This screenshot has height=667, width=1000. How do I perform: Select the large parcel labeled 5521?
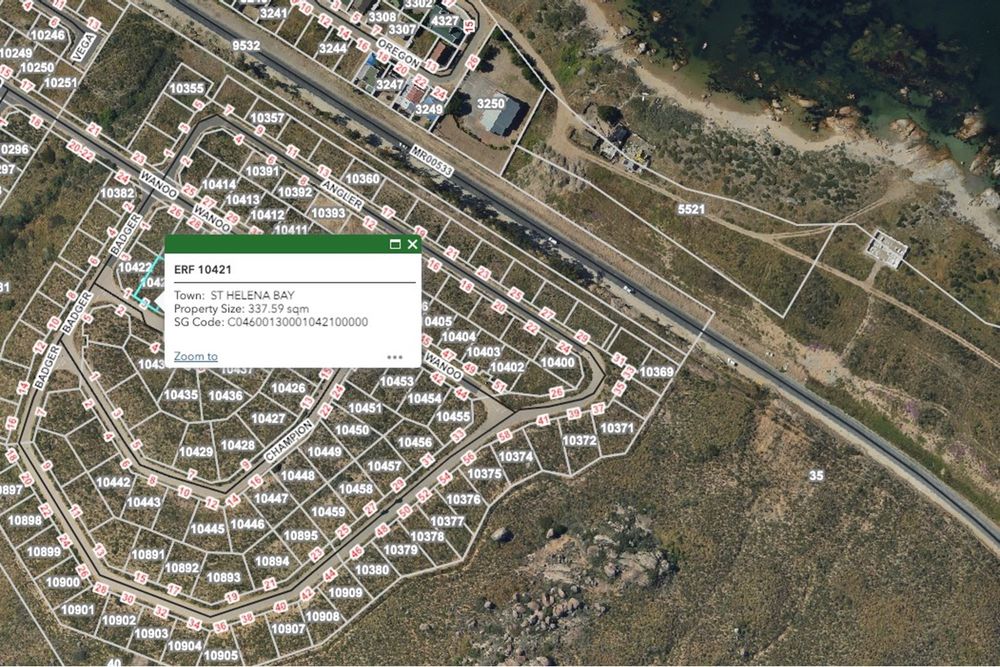point(691,209)
